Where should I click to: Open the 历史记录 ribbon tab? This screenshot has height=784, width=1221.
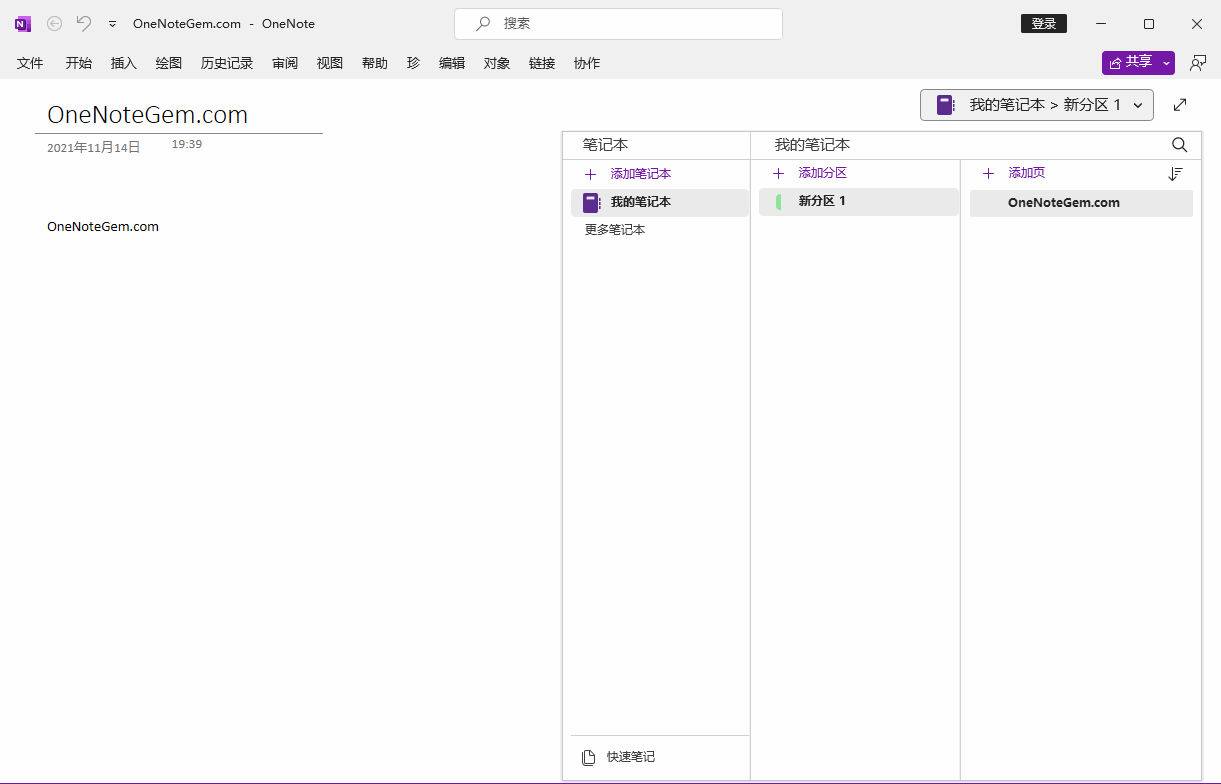pos(227,63)
